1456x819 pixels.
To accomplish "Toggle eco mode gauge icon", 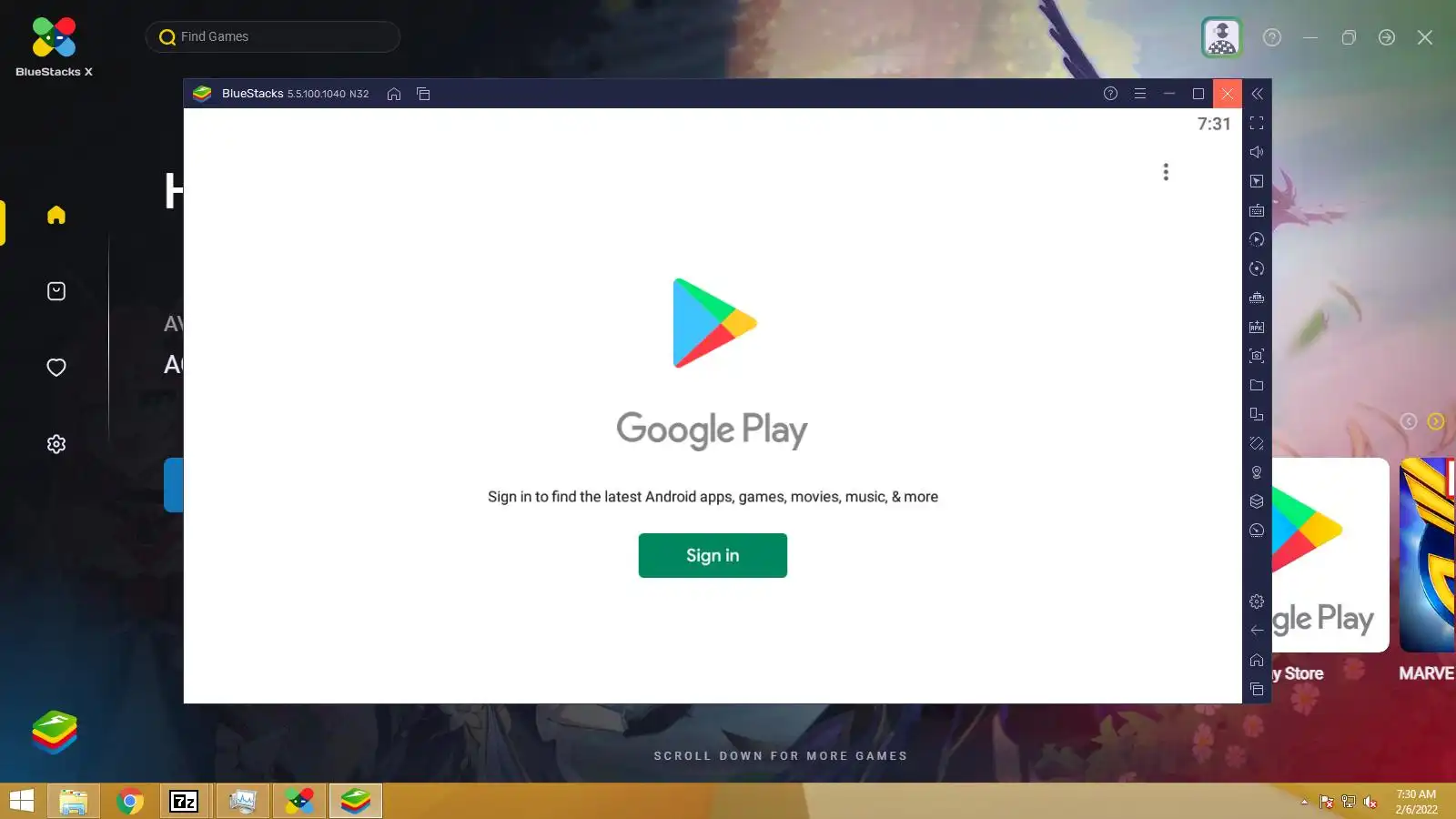I will tap(1257, 531).
